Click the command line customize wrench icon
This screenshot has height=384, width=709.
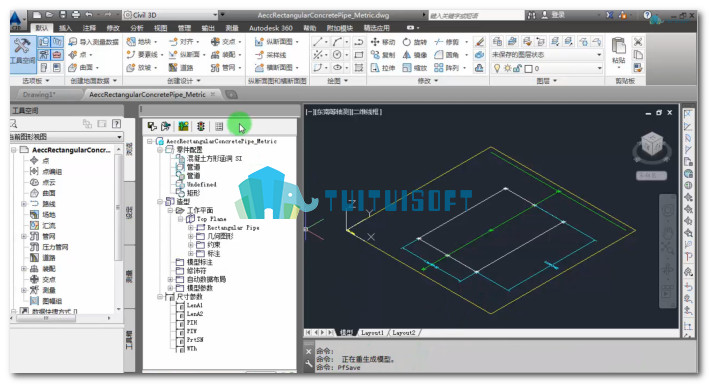tap(309, 364)
